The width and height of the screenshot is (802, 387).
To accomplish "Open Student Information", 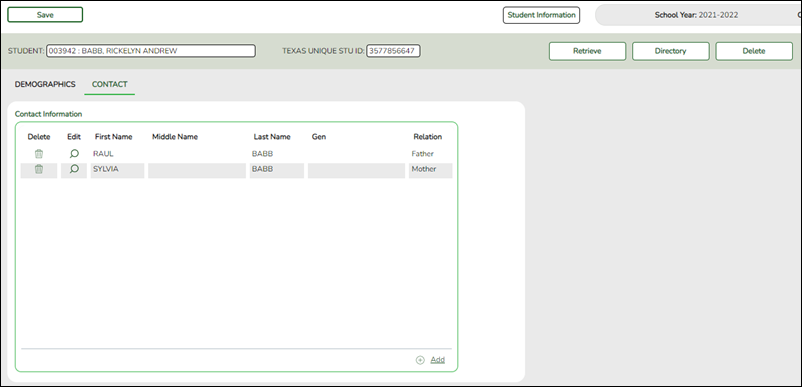I will click(541, 15).
